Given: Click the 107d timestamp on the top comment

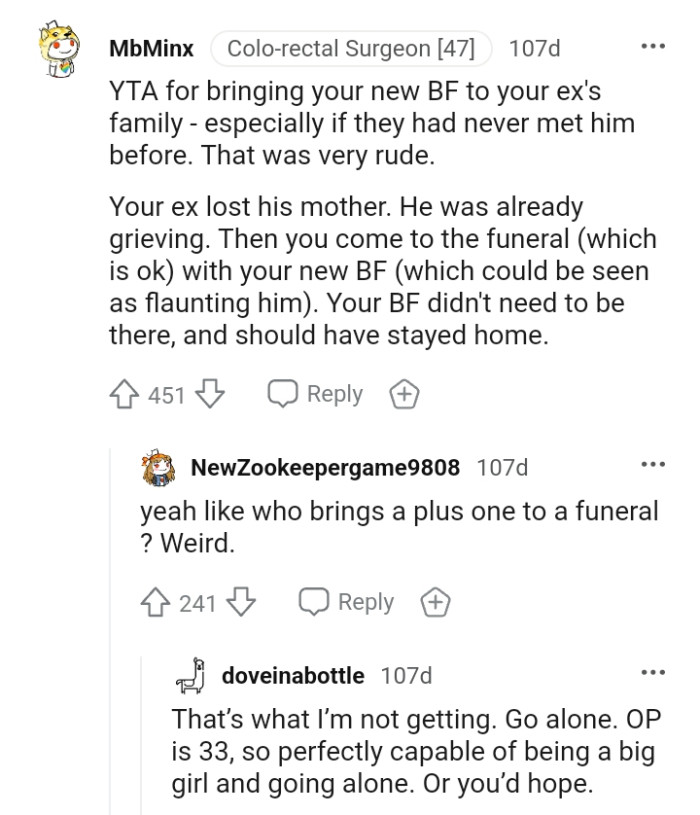Looking at the screenshot, I should click(535, 48).
